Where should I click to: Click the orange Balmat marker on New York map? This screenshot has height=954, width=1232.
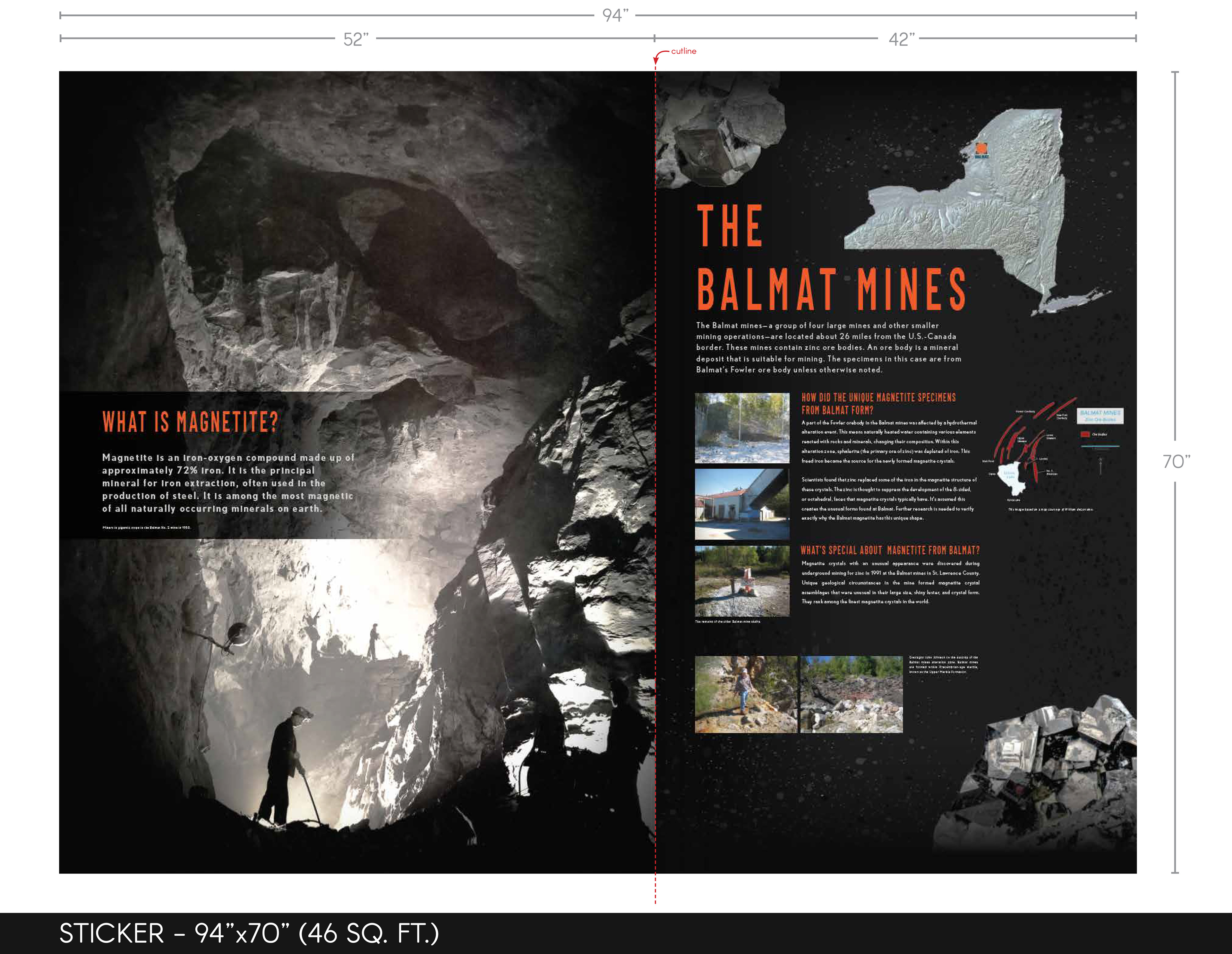tap(981, 149)
